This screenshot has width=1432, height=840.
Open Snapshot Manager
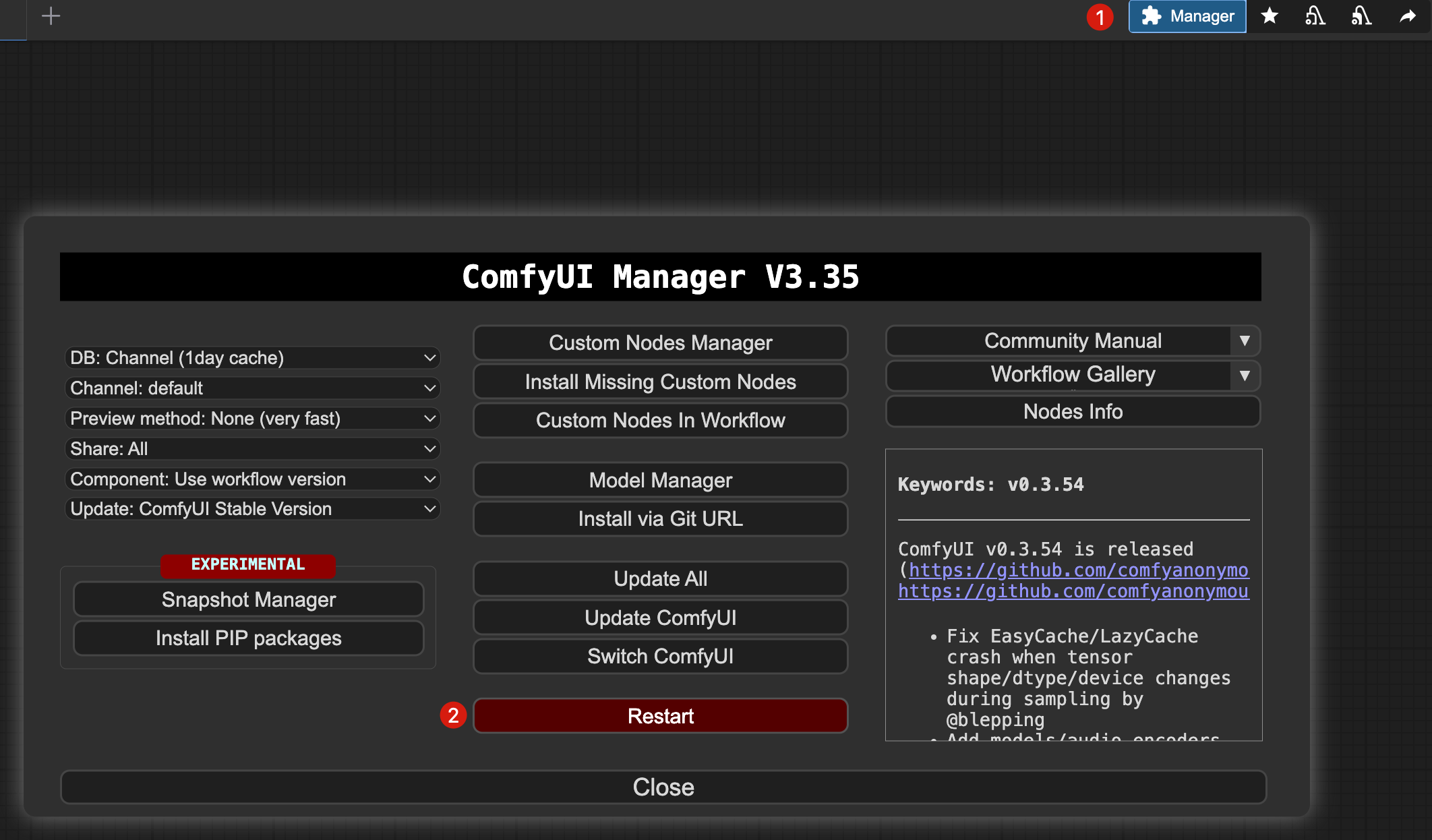pos(248,600)
